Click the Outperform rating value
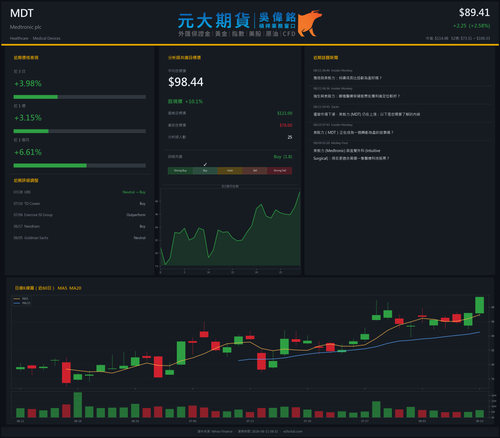The height and width of the screenshot is (438, 500). [x=136, y=215]
